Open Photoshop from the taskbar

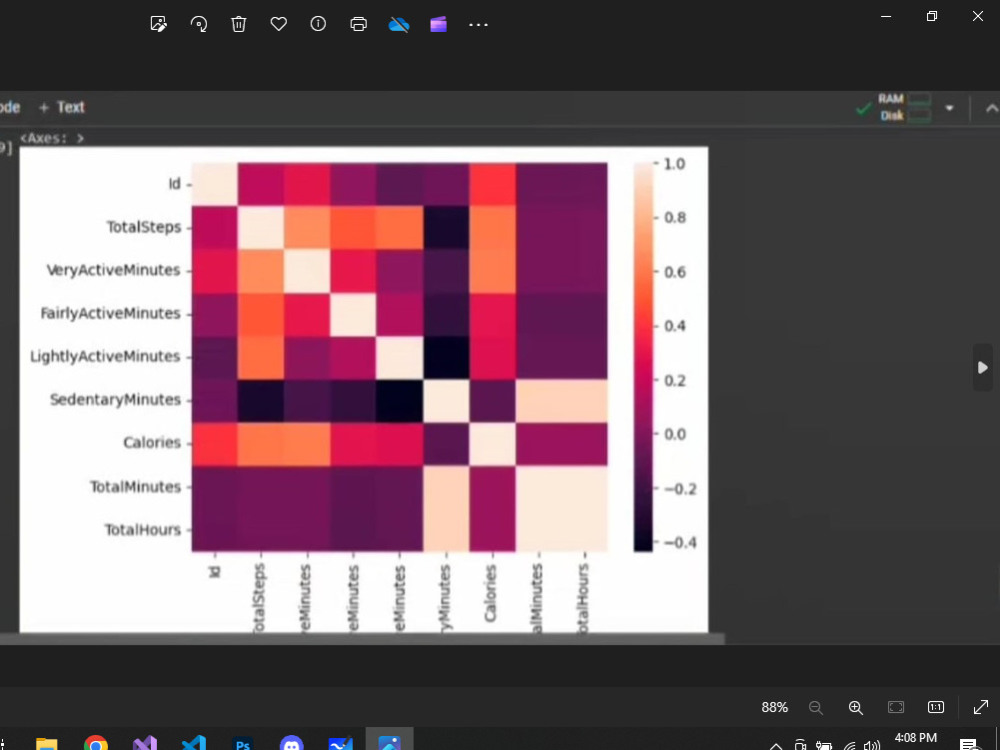pyautogui.click(x=243, y=744)
